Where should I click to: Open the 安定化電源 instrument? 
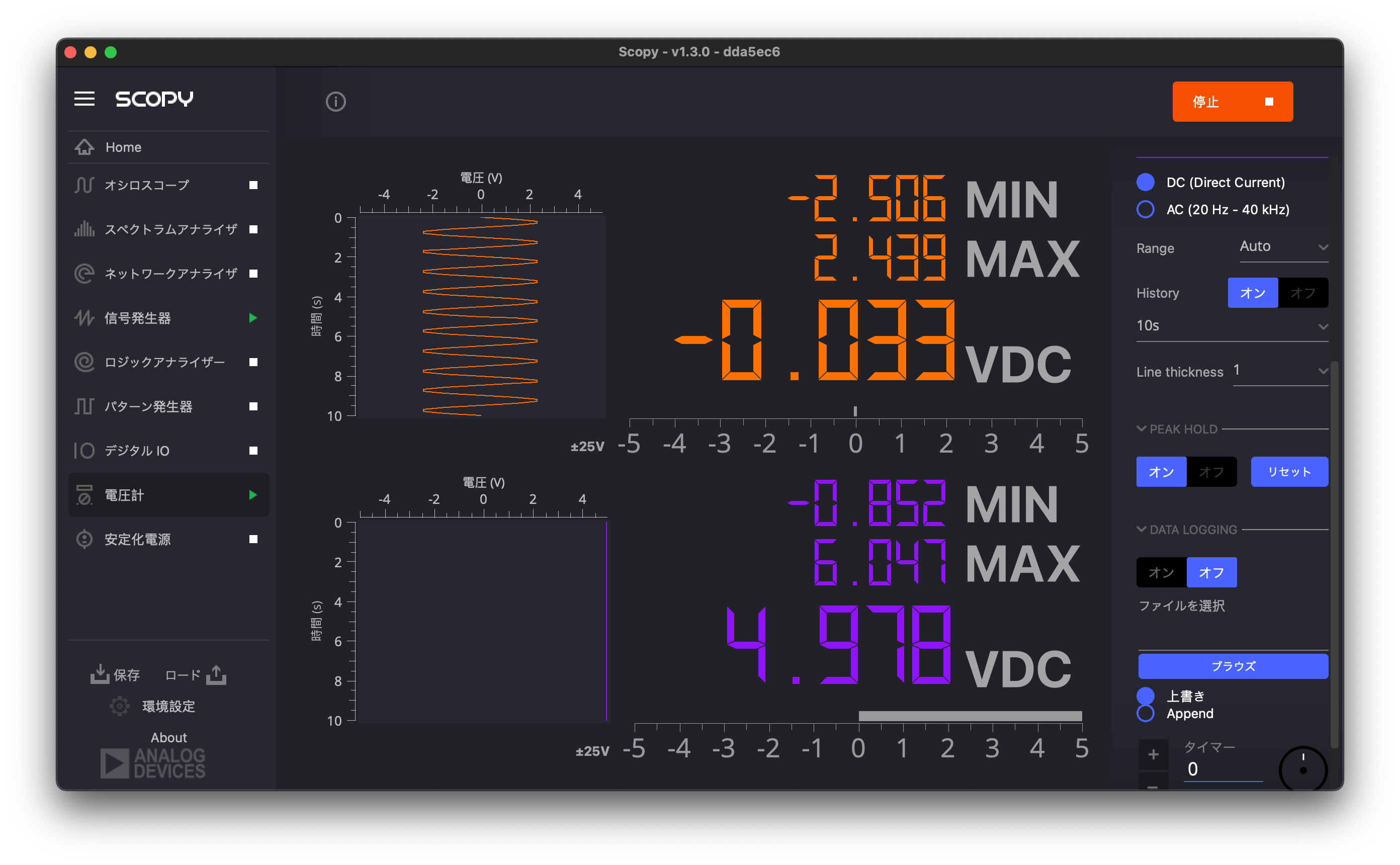tap(168, 539)
